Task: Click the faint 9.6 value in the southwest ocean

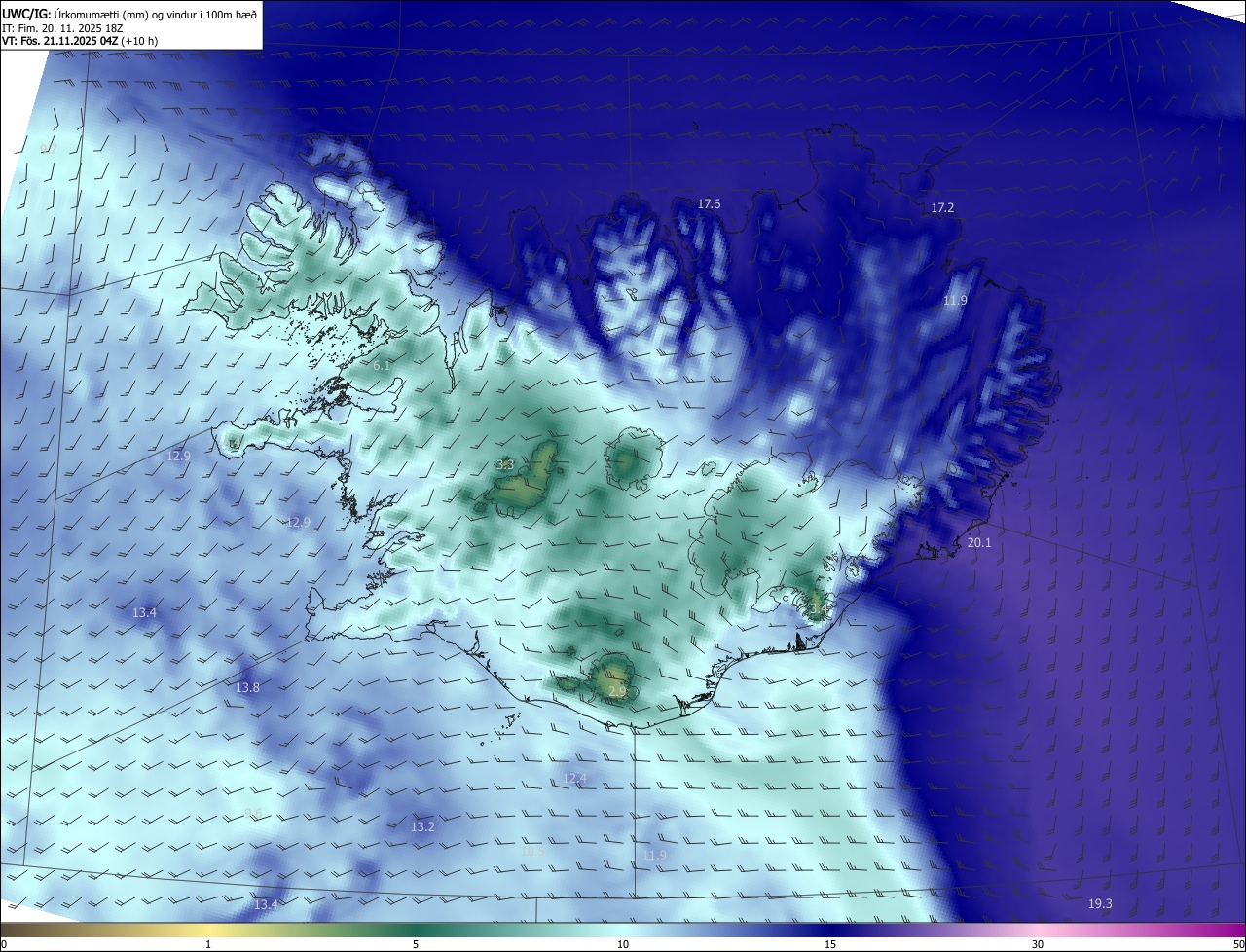Action: (254, 814)
